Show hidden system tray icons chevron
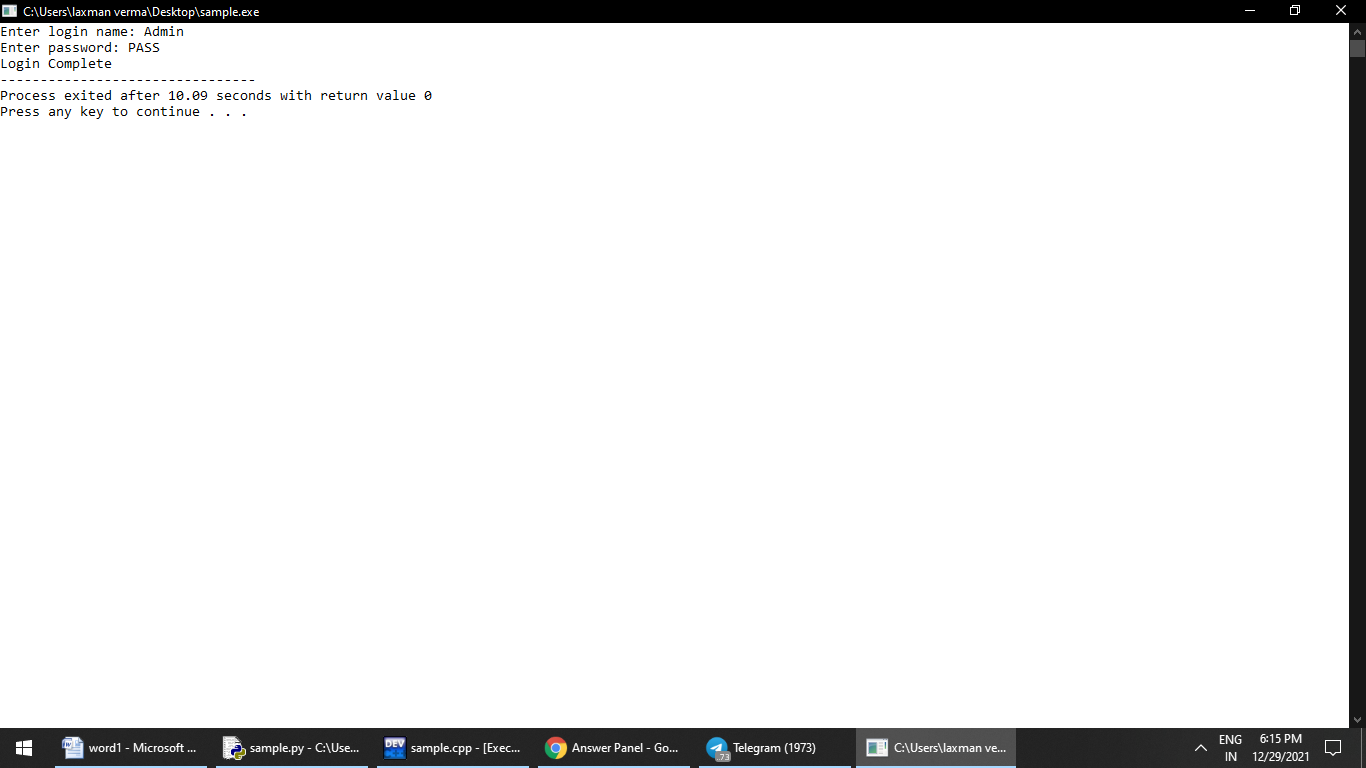 [1201, 748]
